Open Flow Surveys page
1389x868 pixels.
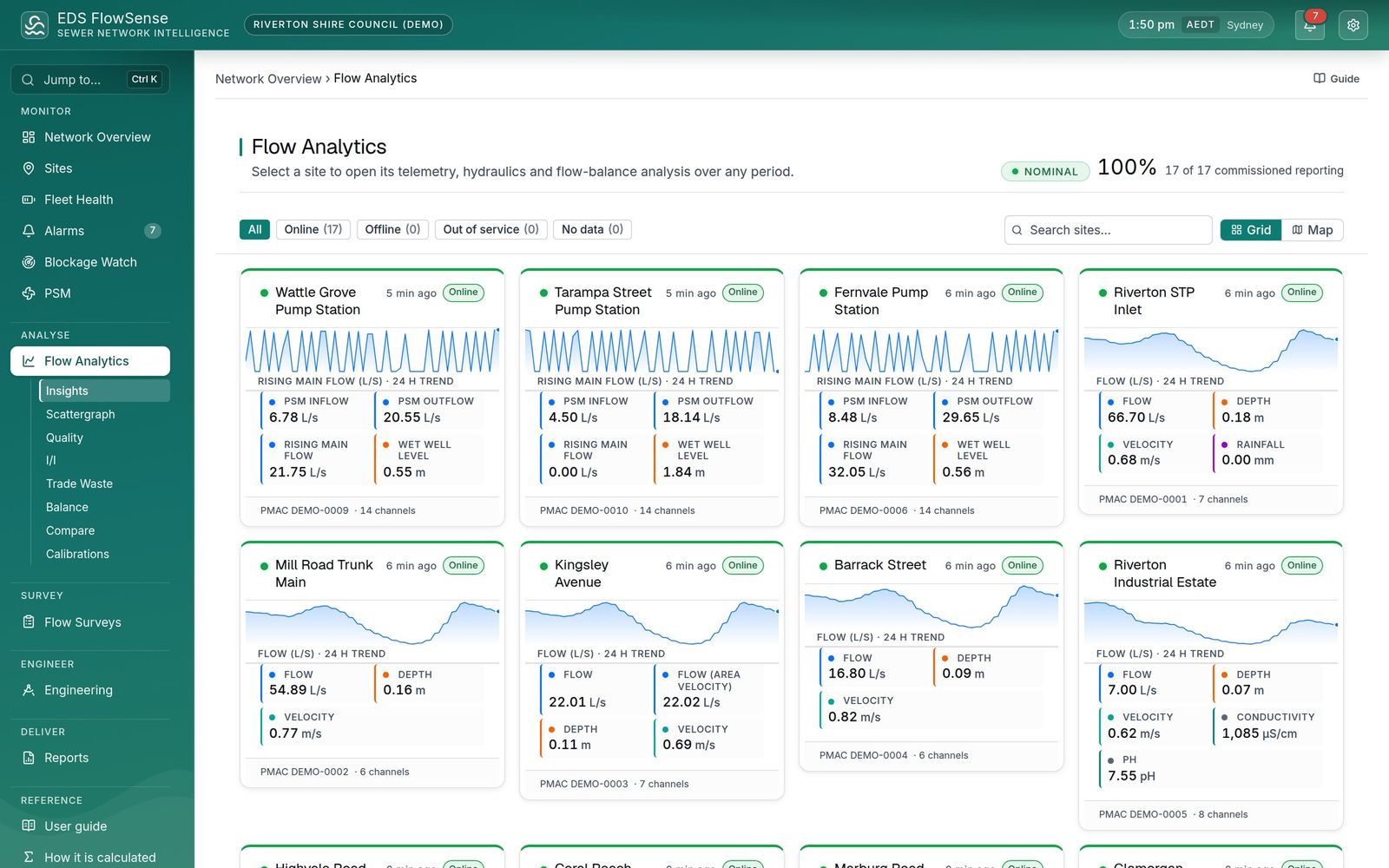(90, 622)
